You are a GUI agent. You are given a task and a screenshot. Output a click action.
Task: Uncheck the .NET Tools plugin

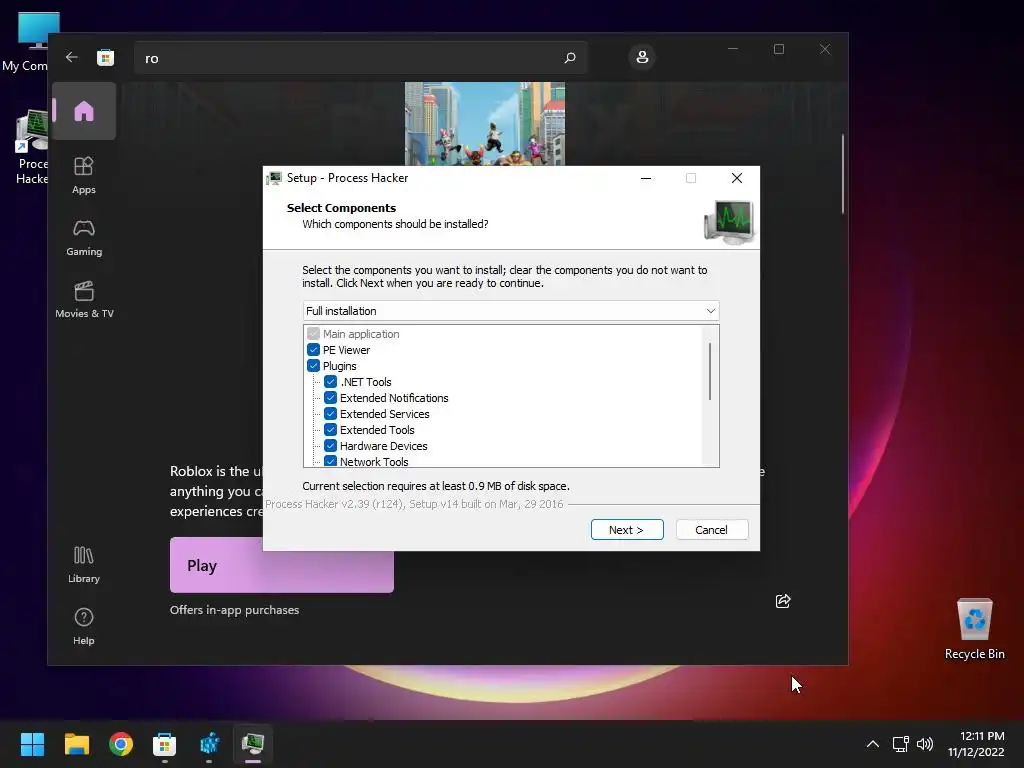coord(330,382)
